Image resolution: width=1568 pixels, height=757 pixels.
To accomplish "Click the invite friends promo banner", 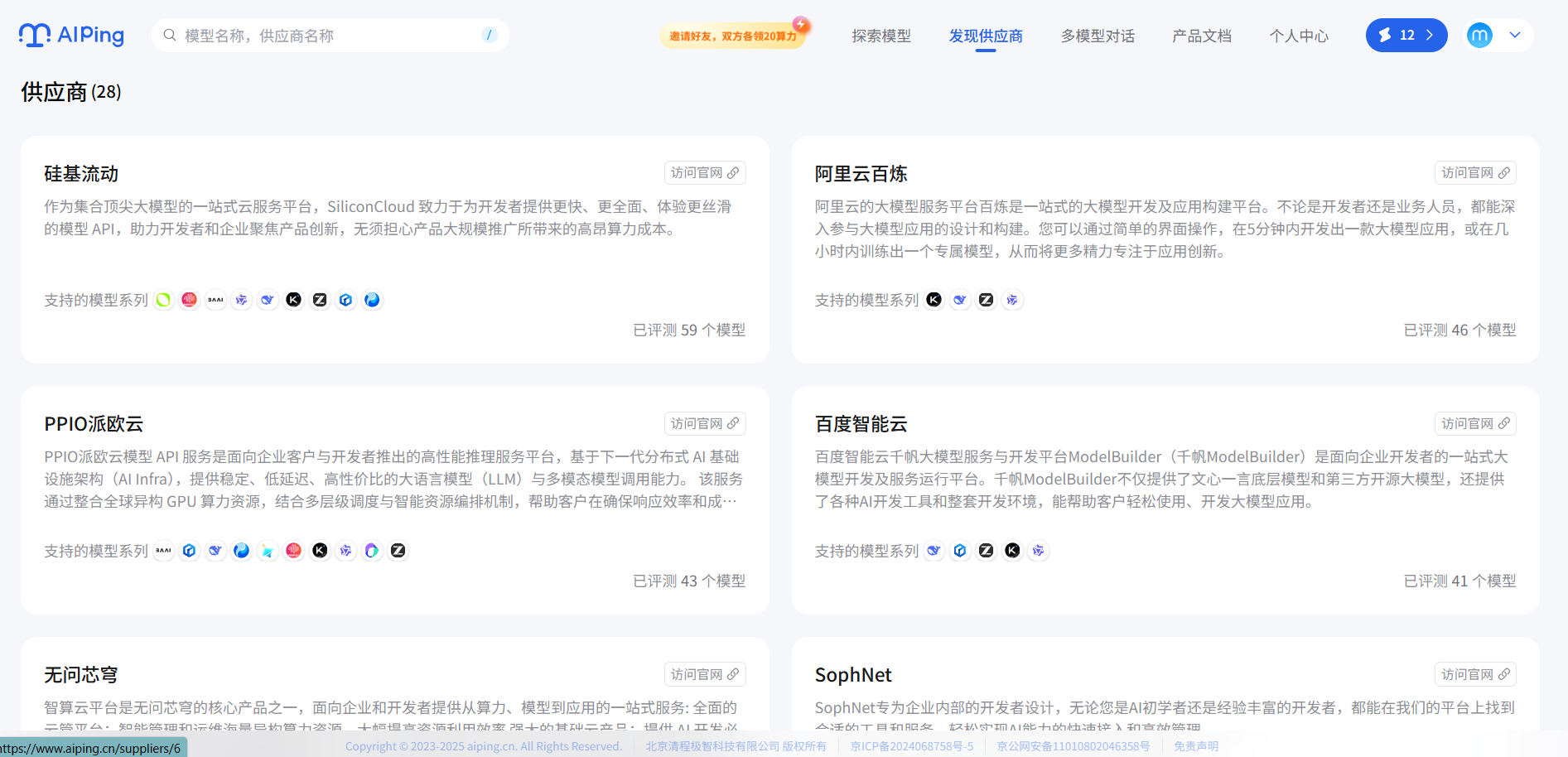I will [734, 35].
